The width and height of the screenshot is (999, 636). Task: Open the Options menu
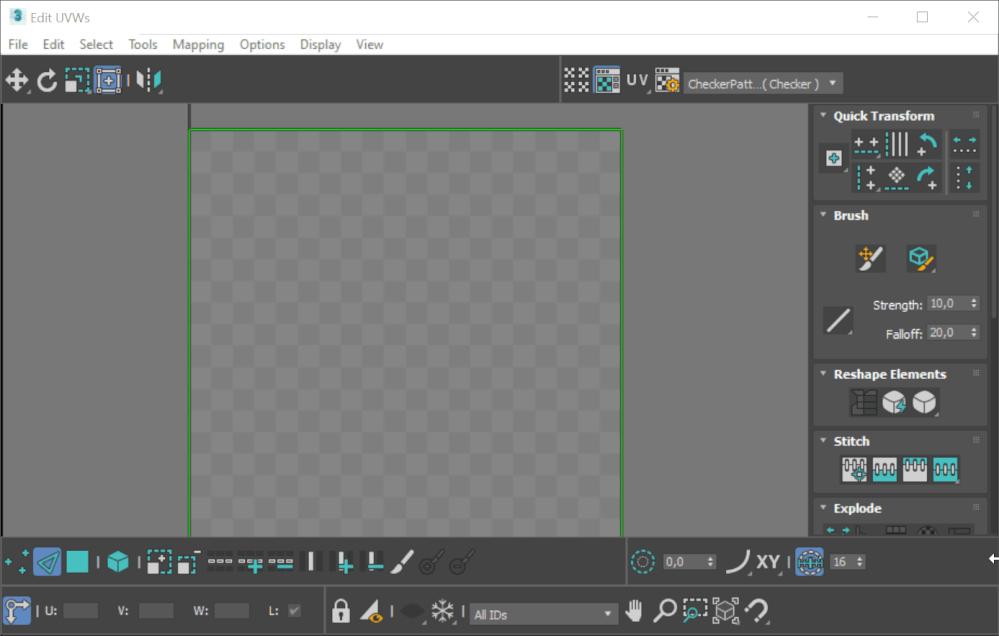tap(262, 45)
